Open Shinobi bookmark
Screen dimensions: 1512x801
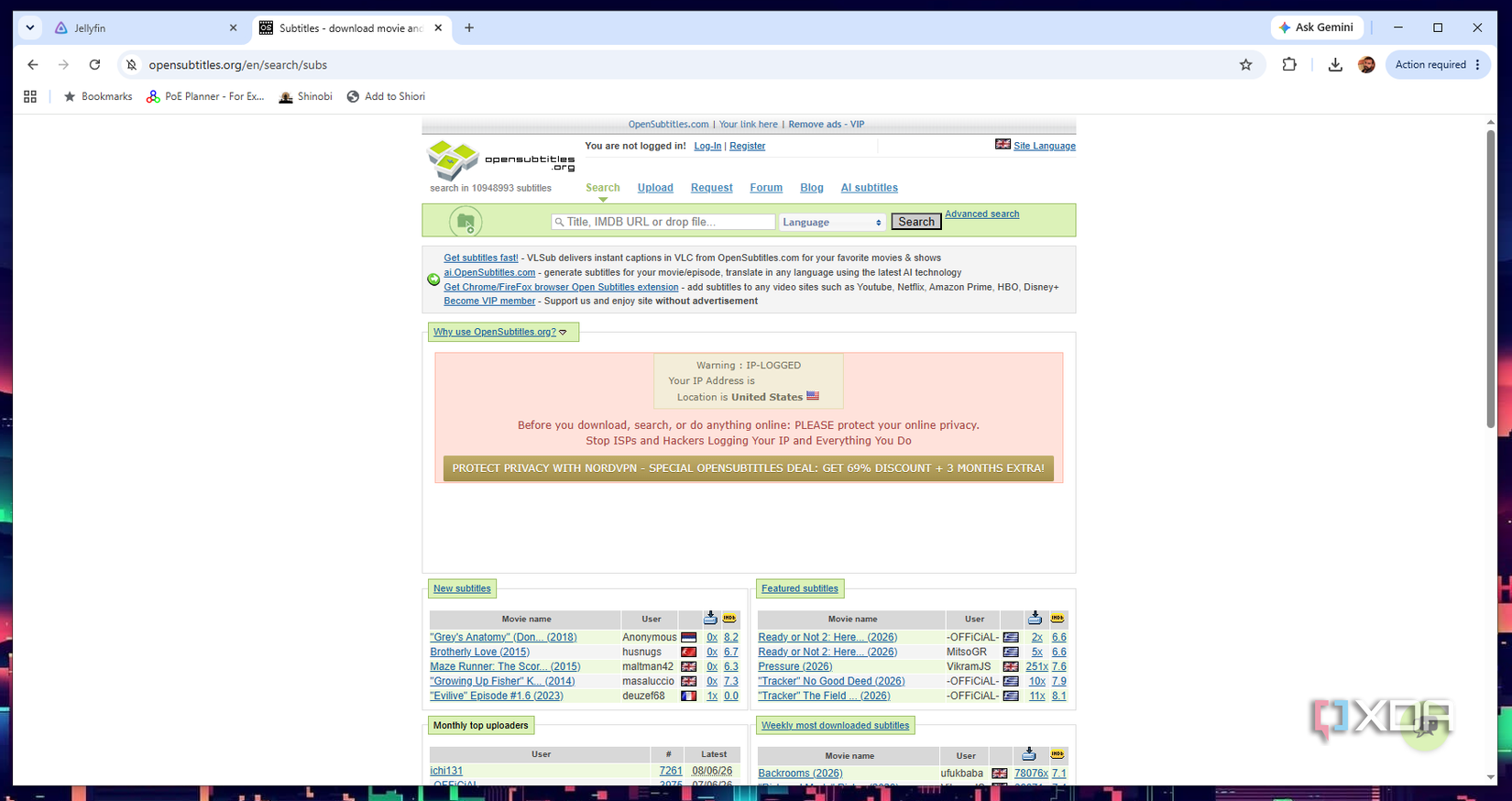(305, 96)
